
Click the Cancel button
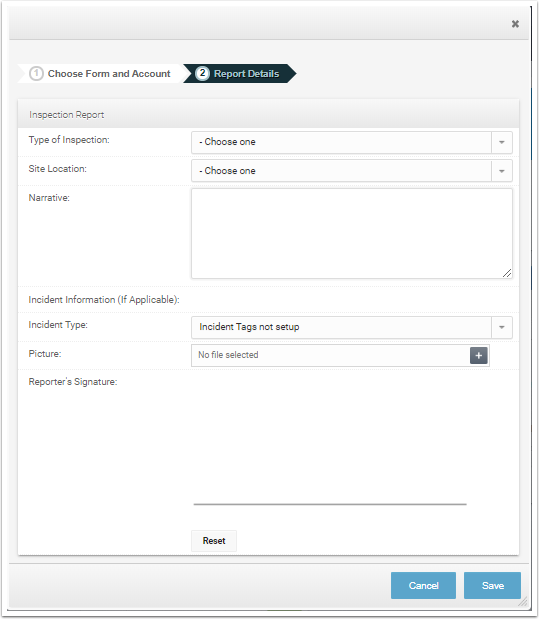pyautogui.click(x=423, y=585)
